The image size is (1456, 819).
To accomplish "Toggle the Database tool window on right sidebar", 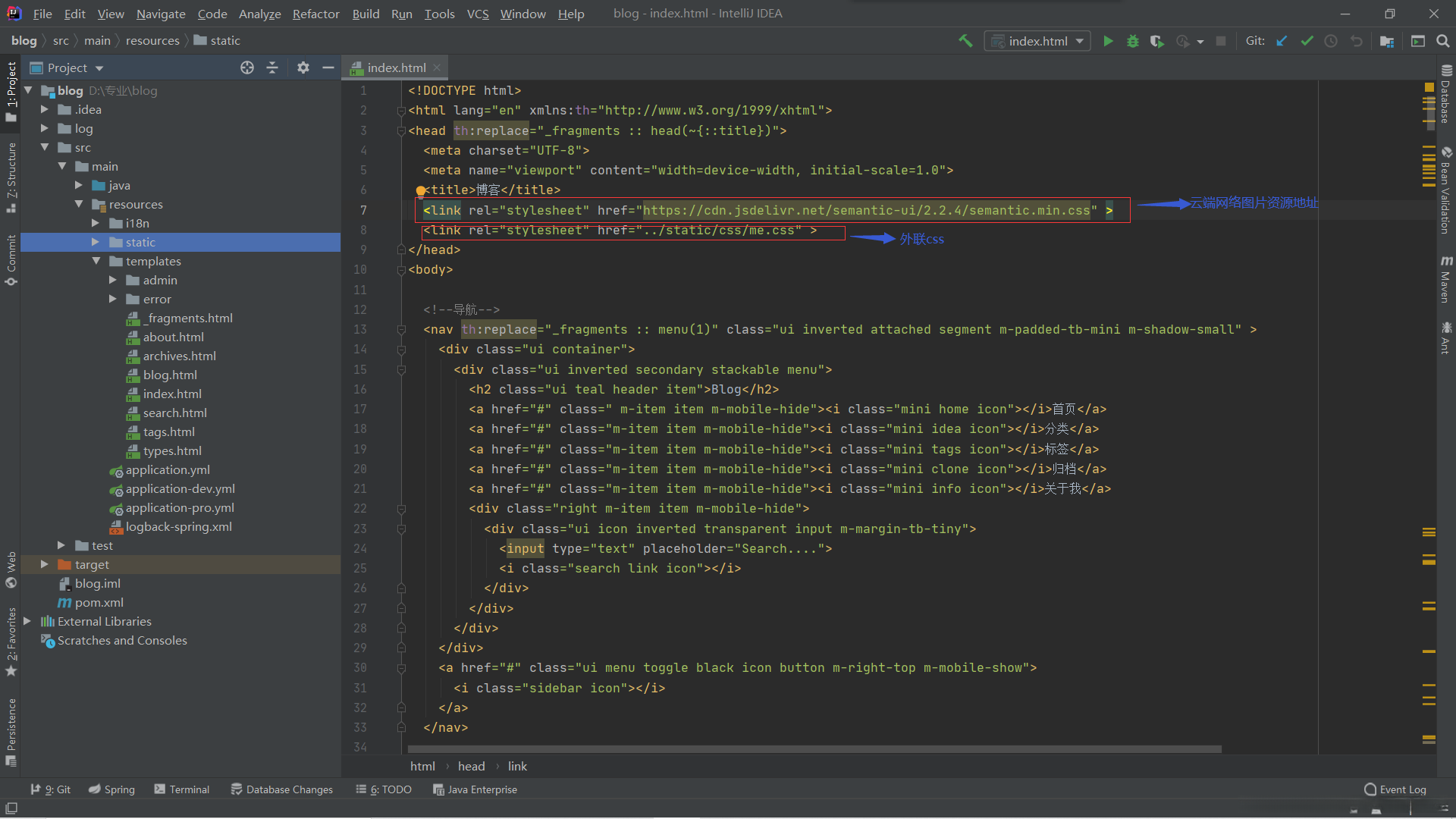I will point(1446,96).
